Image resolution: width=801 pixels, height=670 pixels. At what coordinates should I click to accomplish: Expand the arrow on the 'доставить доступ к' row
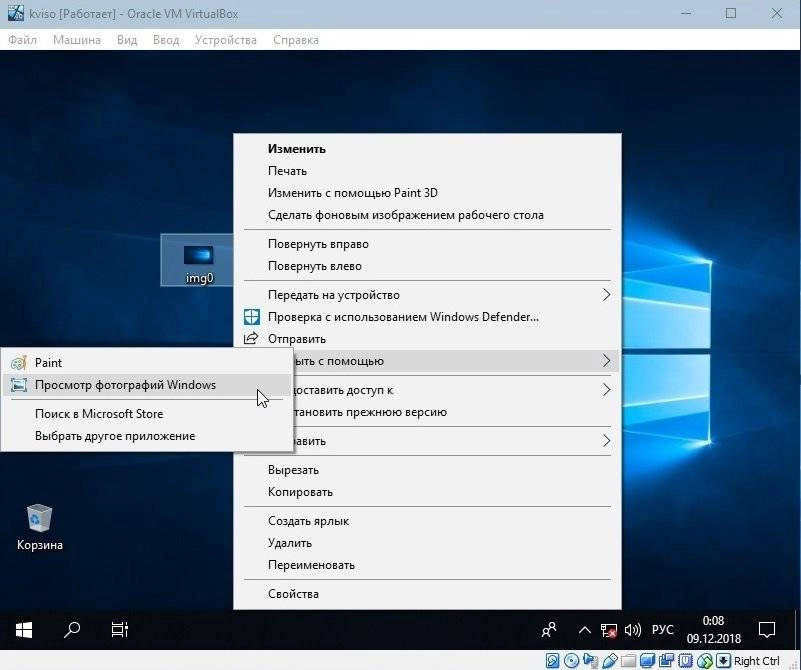606,390
